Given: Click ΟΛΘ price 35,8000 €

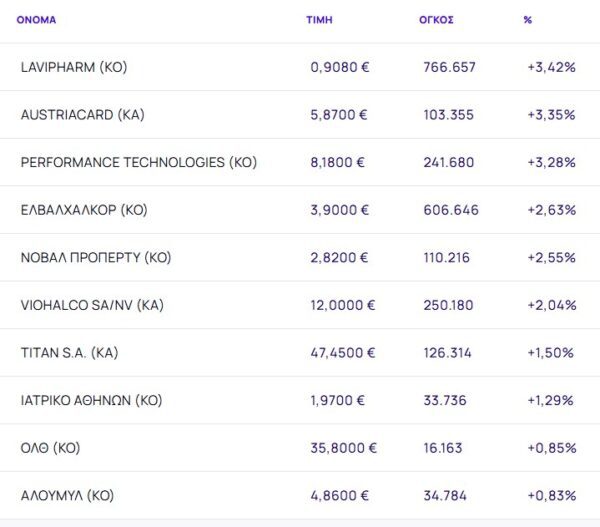Looking at the screenshot, I should pos(342,447).
